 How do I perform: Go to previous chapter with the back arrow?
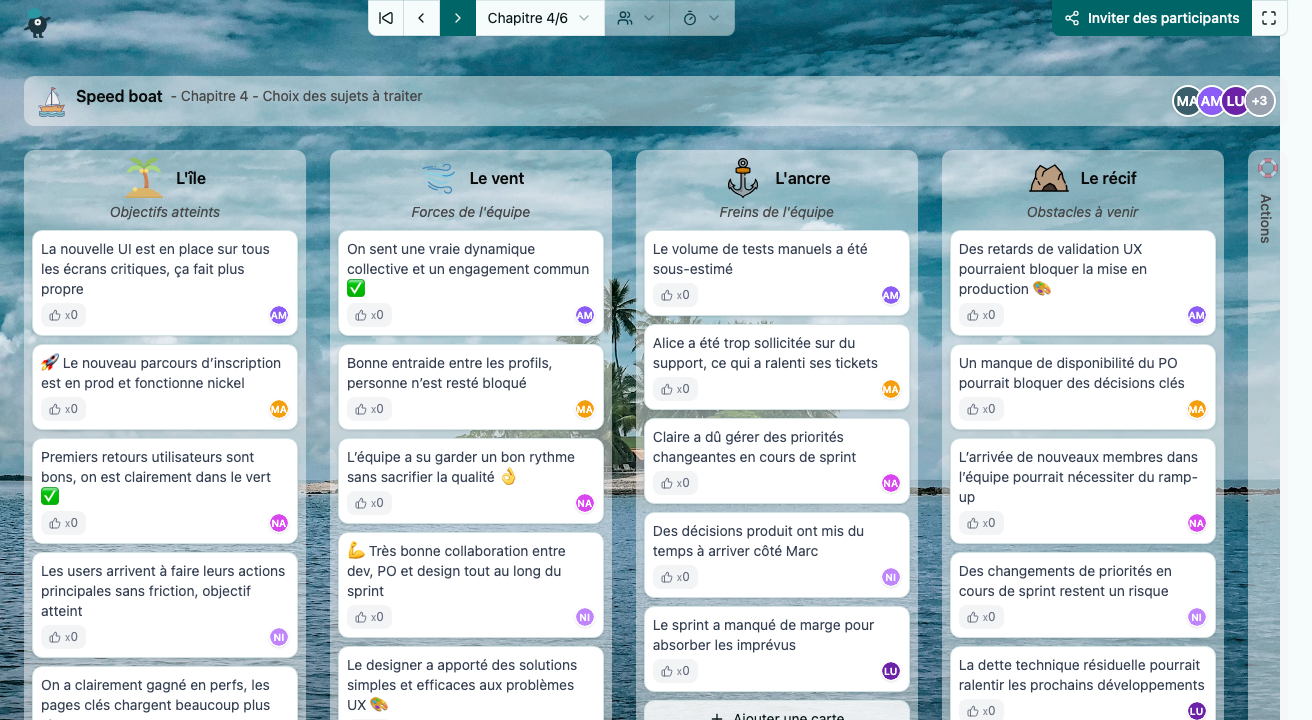click(x=421, y=18)
